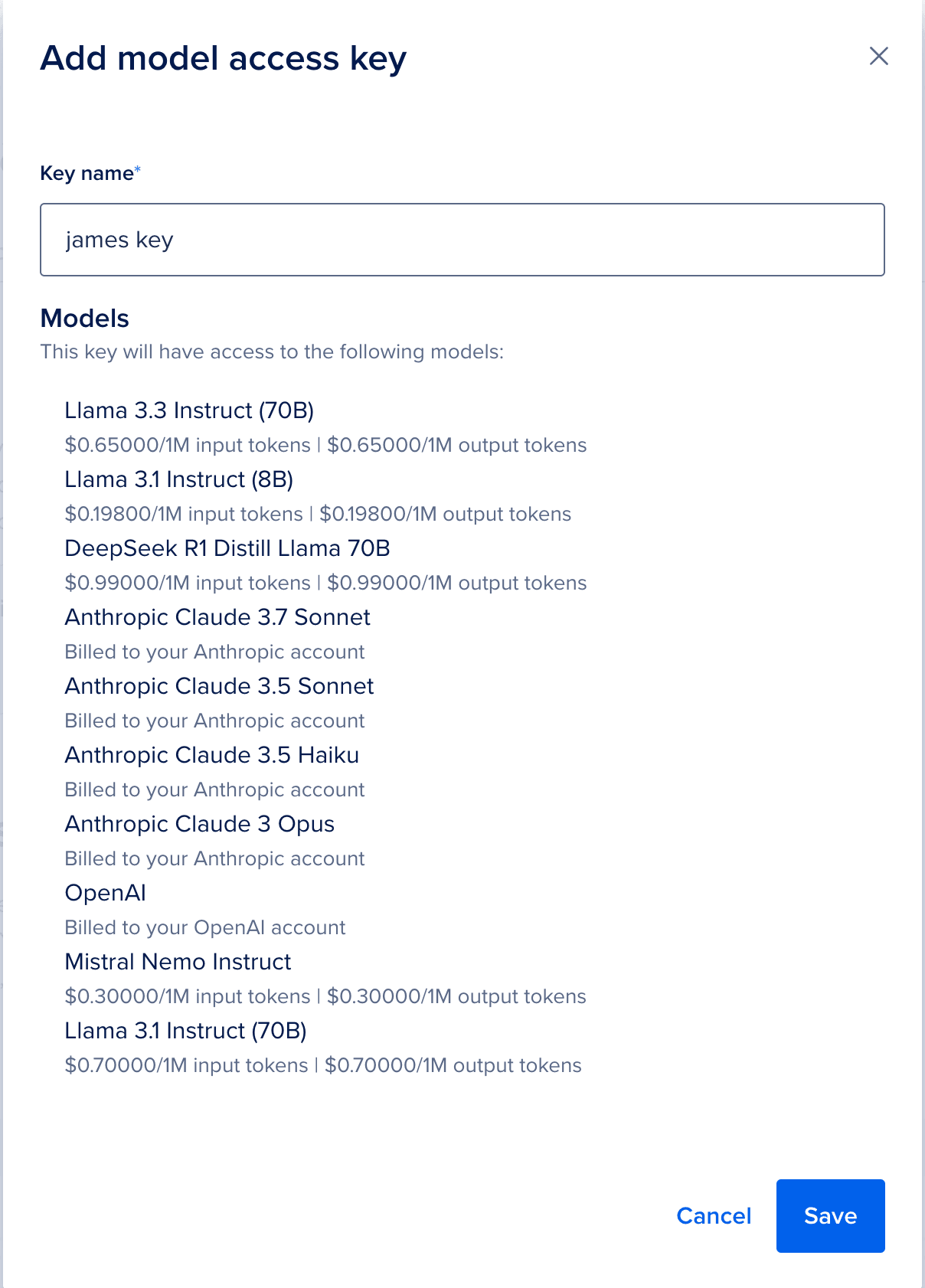
Task: Select Anthropic Claude 3 Opus
Action: click(200, 824)
